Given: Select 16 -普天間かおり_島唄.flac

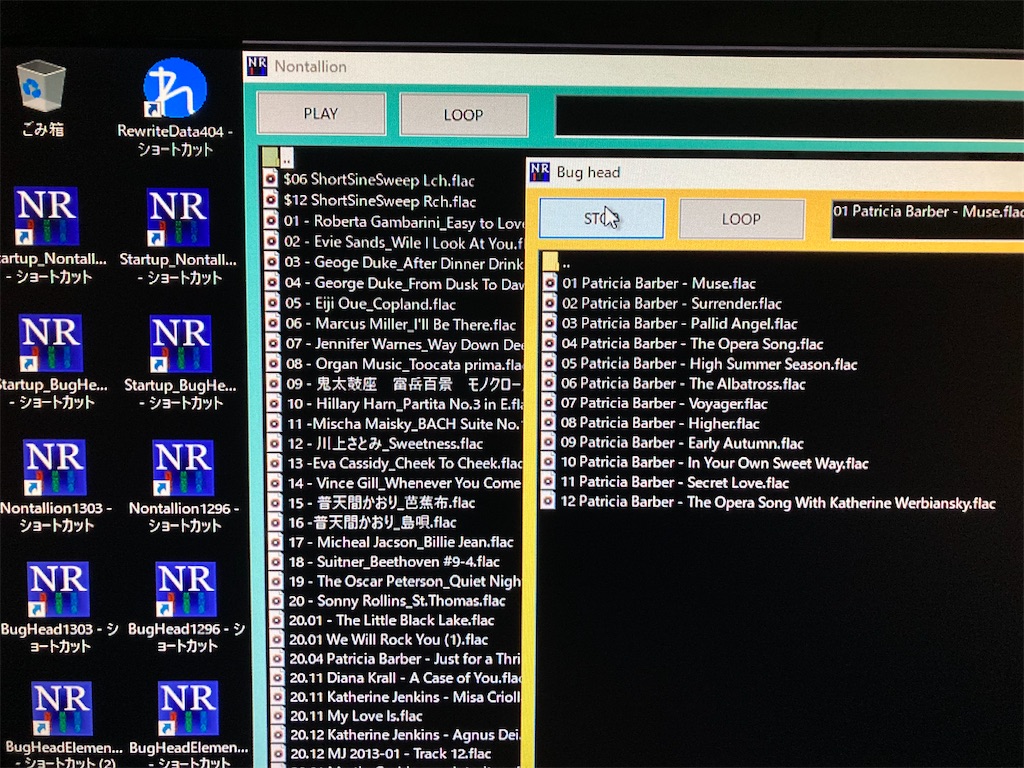Looking at the screenshot, I should click(x=372, y=522).
